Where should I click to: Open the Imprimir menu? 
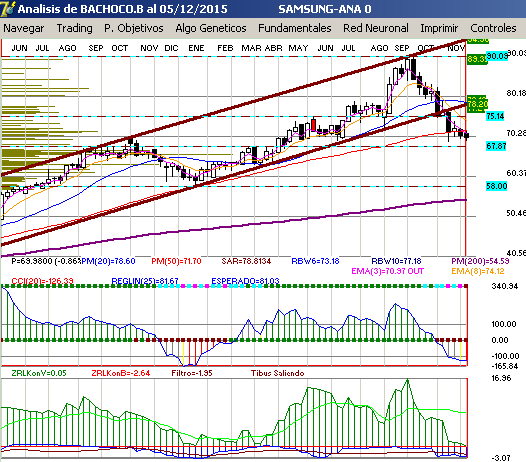439,28
